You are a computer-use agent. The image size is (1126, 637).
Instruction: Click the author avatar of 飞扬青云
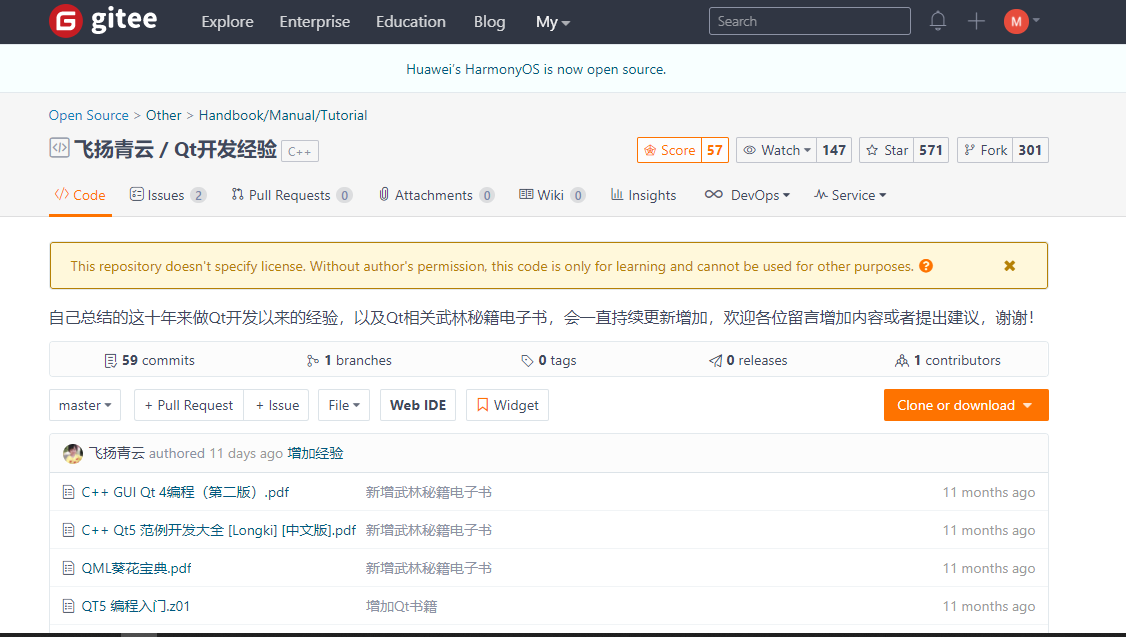pyautogui.click(x=73, y=453)
